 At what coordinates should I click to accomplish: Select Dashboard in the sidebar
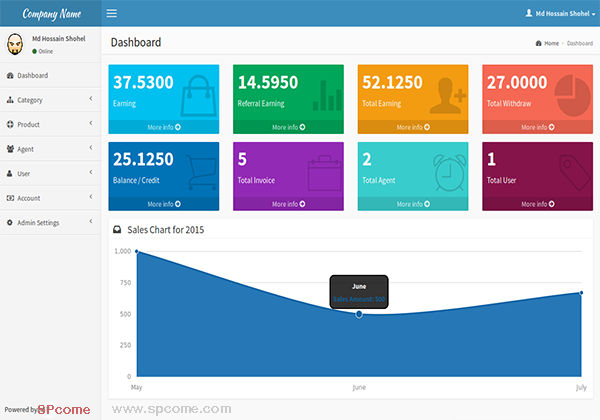point(33,75)
